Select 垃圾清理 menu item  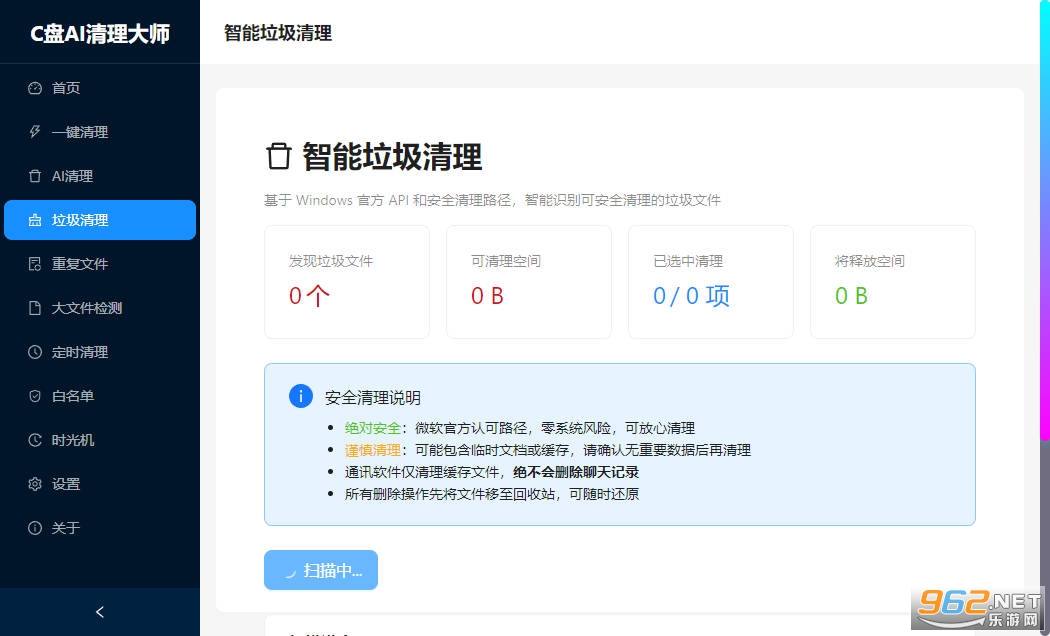point(100,220)
